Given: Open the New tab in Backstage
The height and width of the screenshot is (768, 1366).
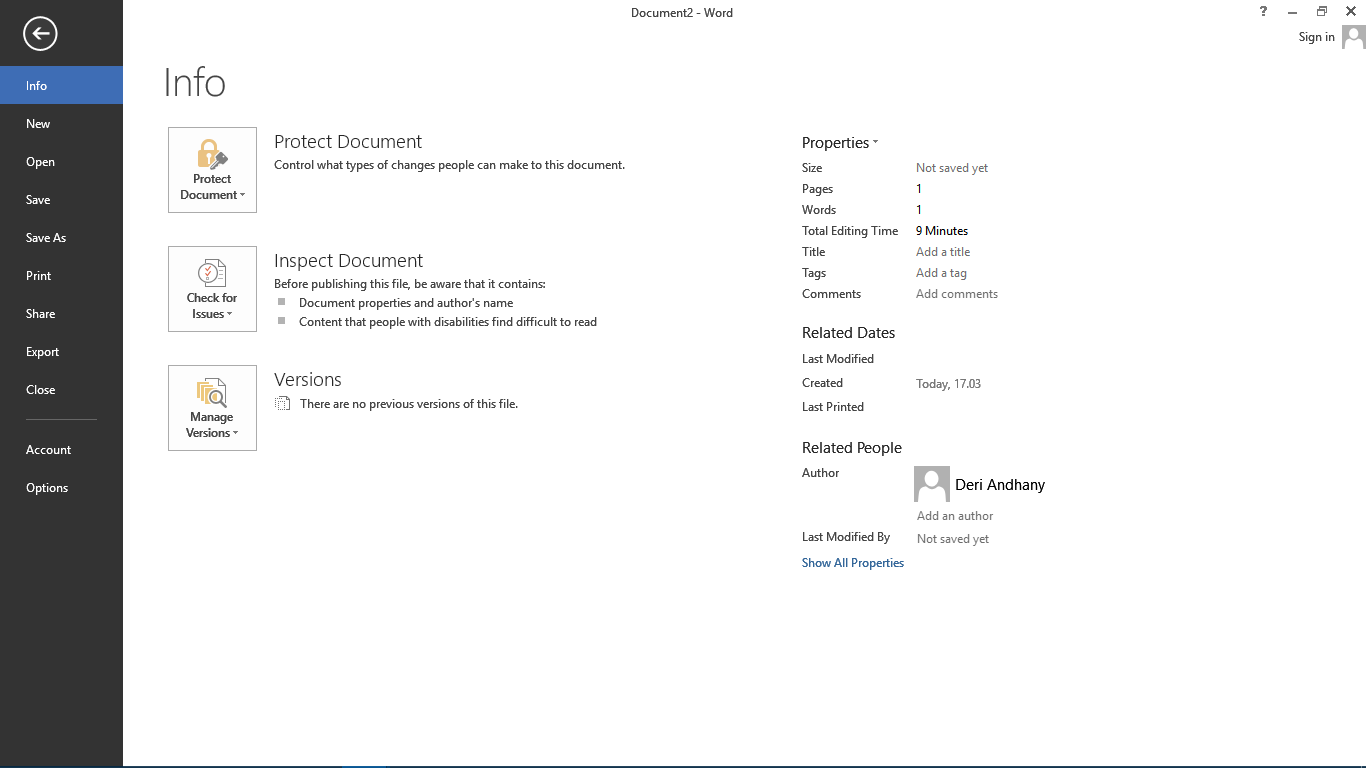Looking at the screenshot, I should point(61,123).
